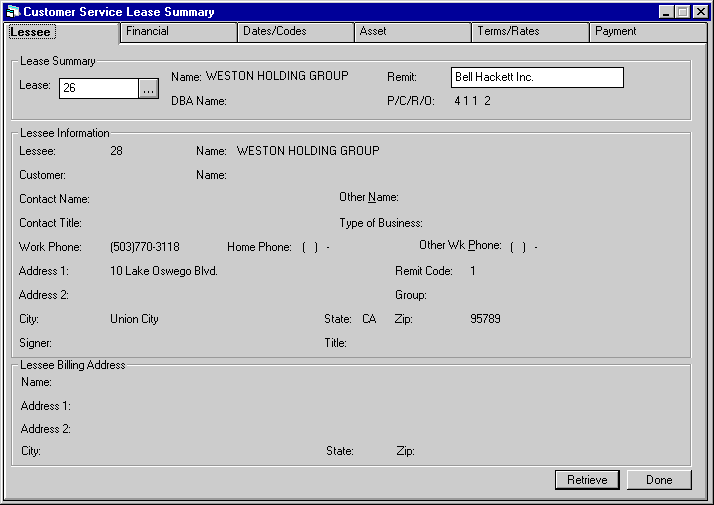Open the lease lookup ellipsis button
Screen dimensions: 714x505
coord(148,88)
